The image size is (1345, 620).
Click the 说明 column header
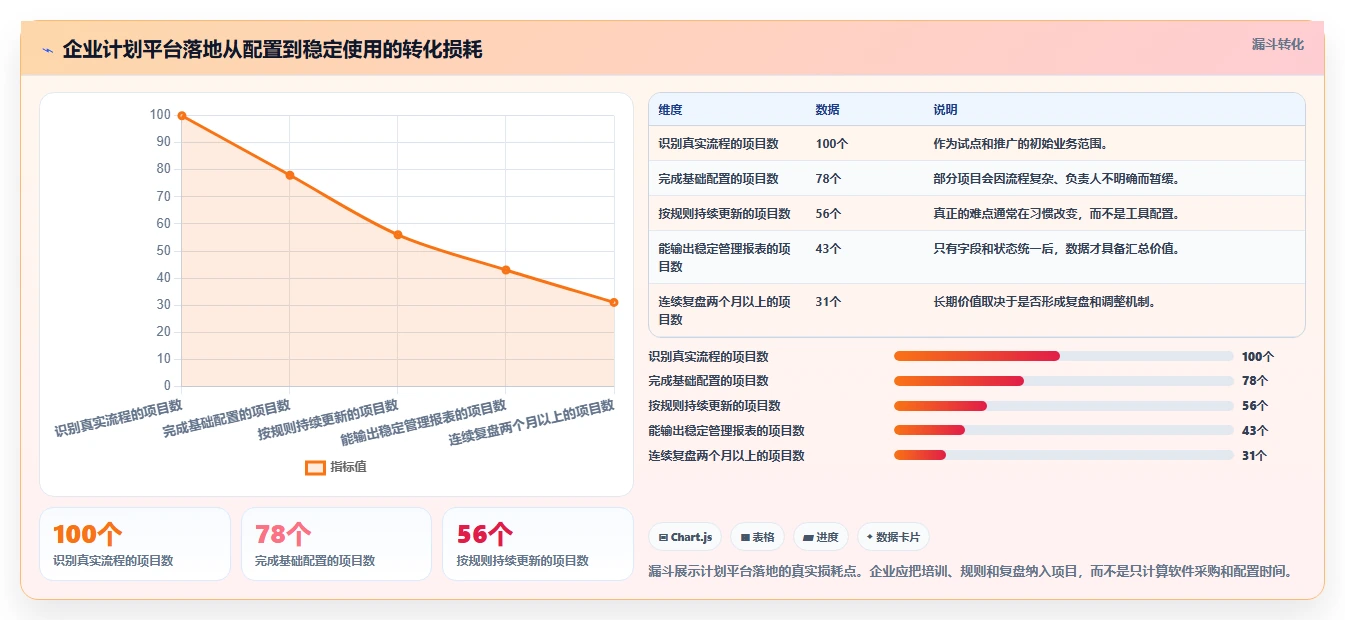click(945, 110)
